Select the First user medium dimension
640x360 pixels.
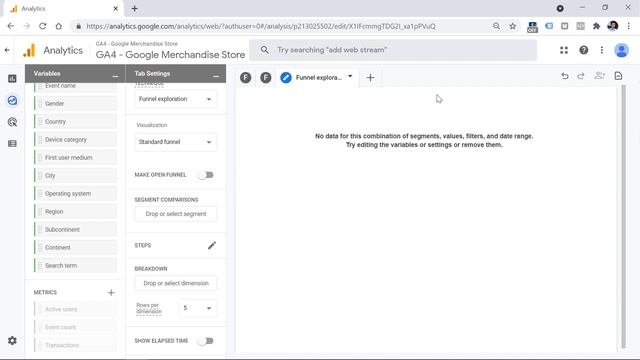coord(76,158)
